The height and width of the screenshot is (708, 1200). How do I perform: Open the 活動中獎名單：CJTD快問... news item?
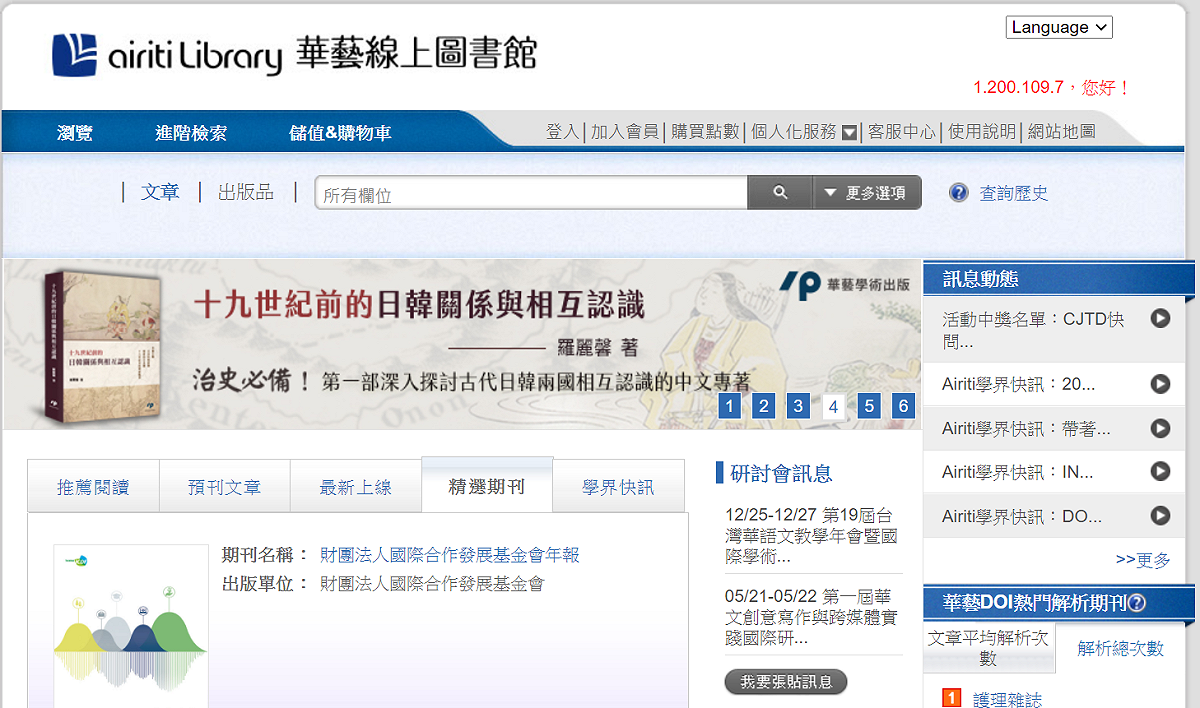tap(1033, 330)
